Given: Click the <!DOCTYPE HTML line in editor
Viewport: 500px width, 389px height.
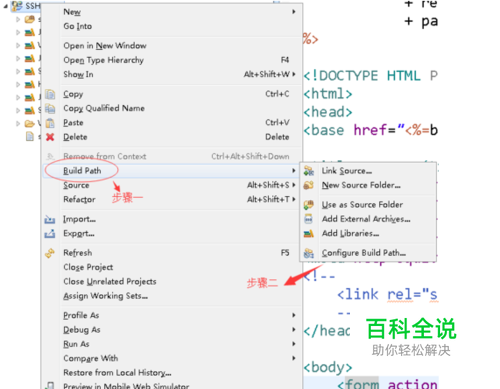Looking at the screenshot, I should 370,76.
